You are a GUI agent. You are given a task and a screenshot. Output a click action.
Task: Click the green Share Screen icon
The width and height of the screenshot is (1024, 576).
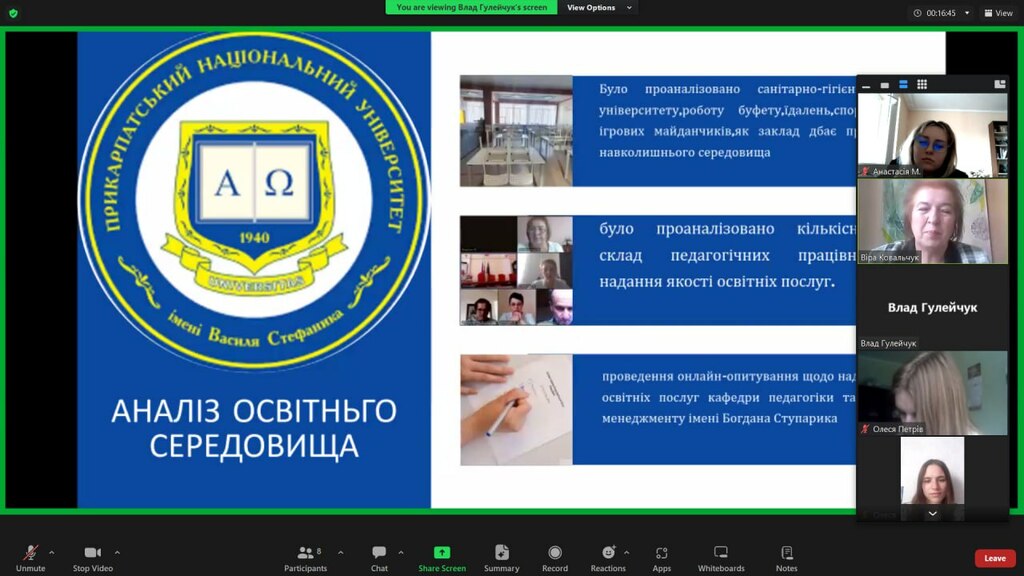pos(442,553)
